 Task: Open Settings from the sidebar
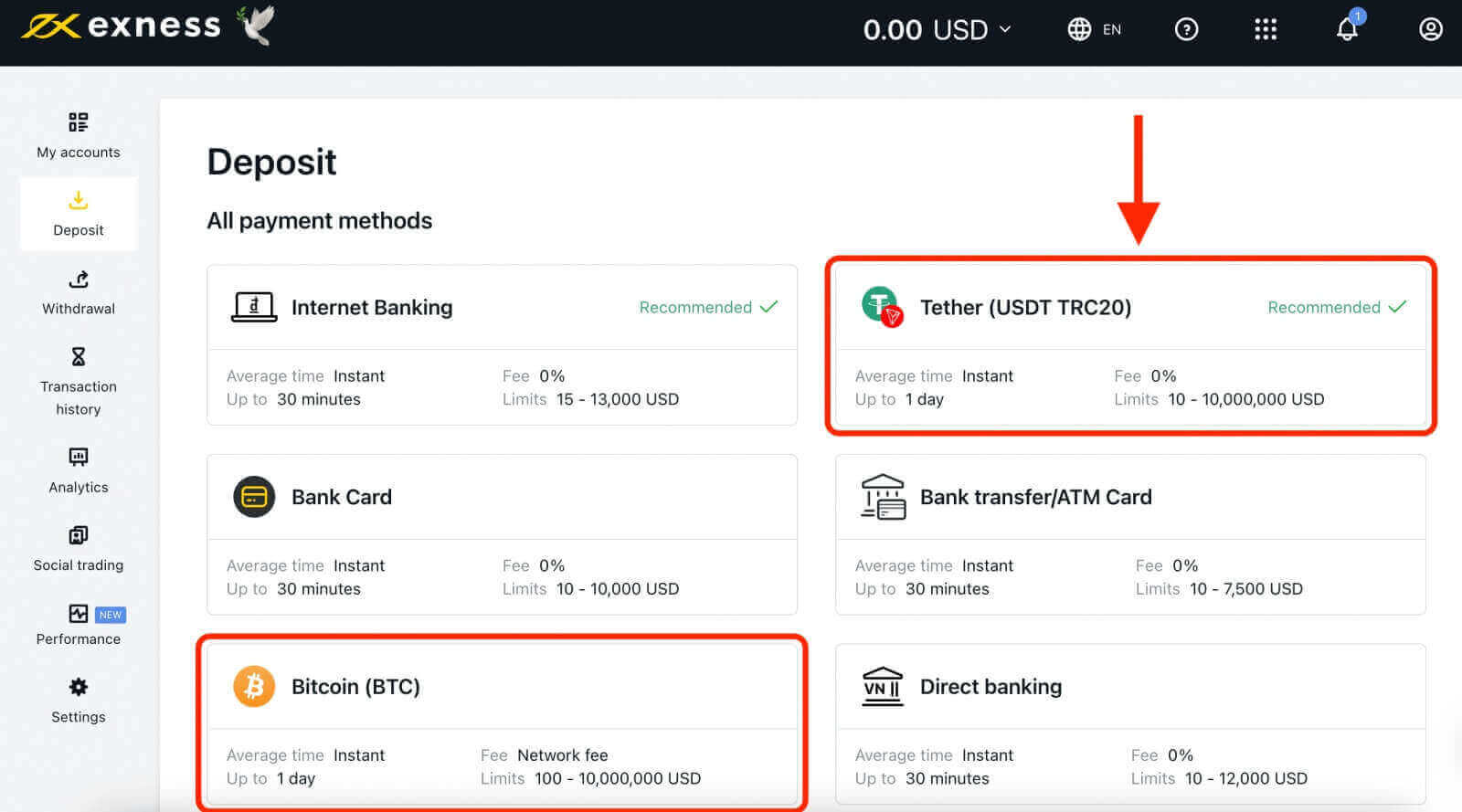[x=79, y=701]
